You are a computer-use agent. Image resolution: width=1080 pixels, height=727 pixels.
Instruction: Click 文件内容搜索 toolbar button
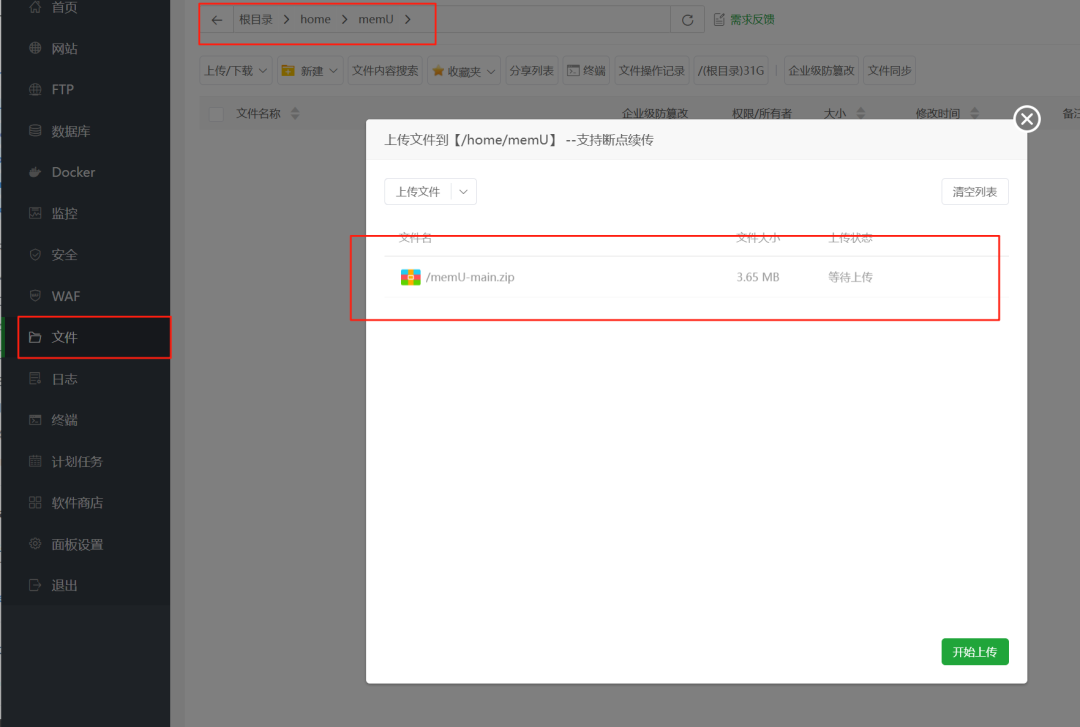click(x=385, y=70)
